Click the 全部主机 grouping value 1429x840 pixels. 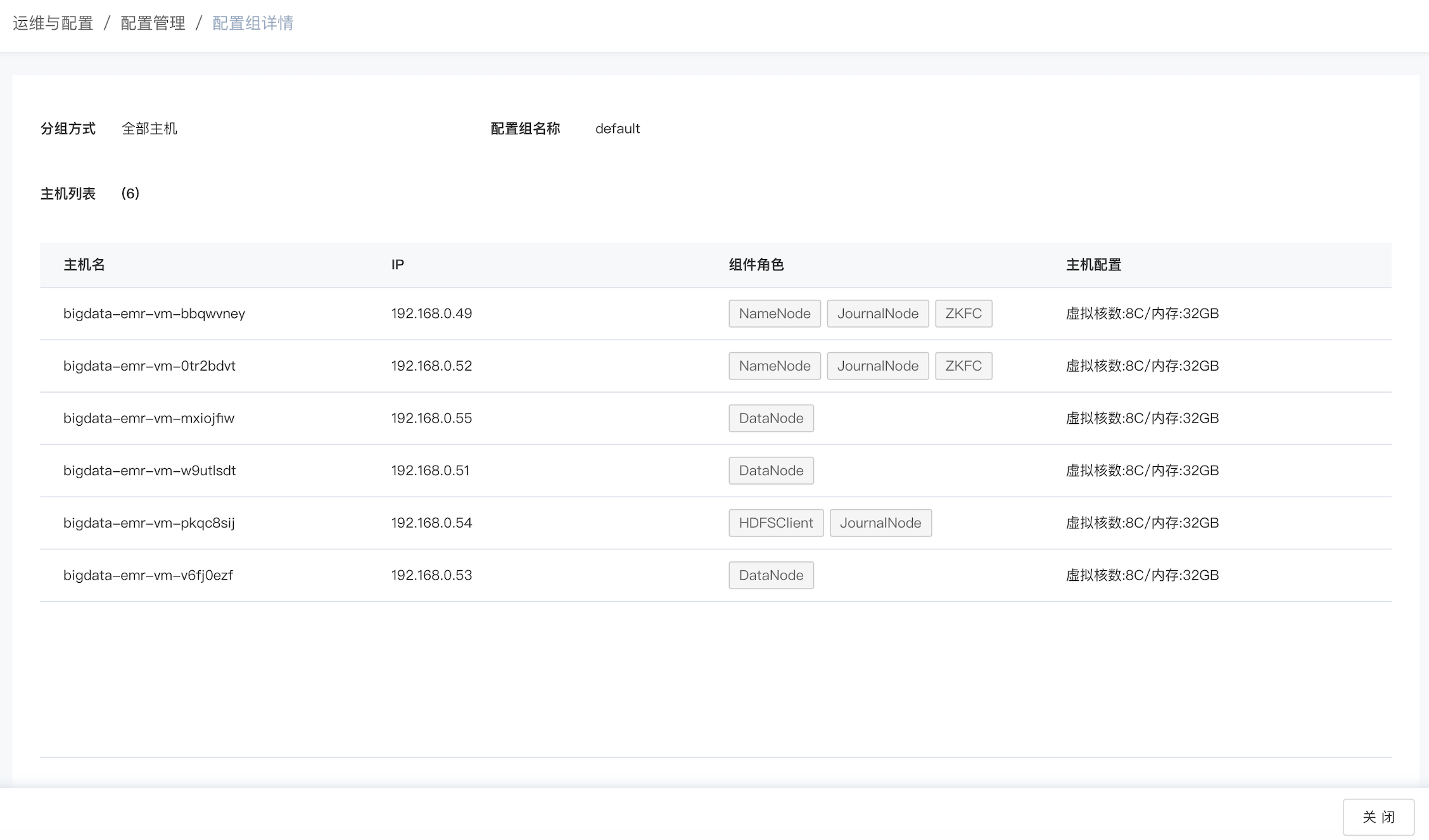(x=149, y=129)
